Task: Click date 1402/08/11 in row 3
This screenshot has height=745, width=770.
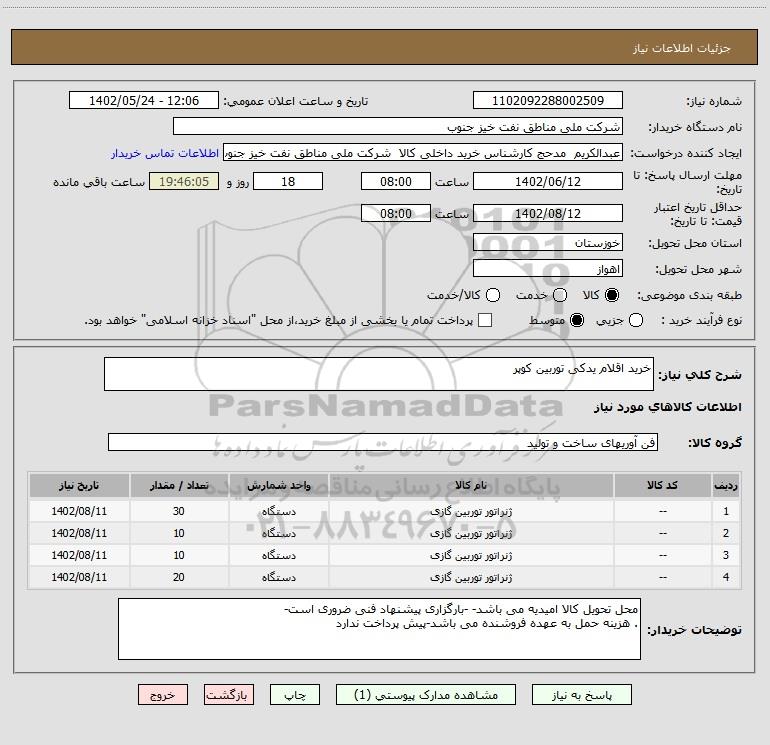Action: click(x=79, y=555)
